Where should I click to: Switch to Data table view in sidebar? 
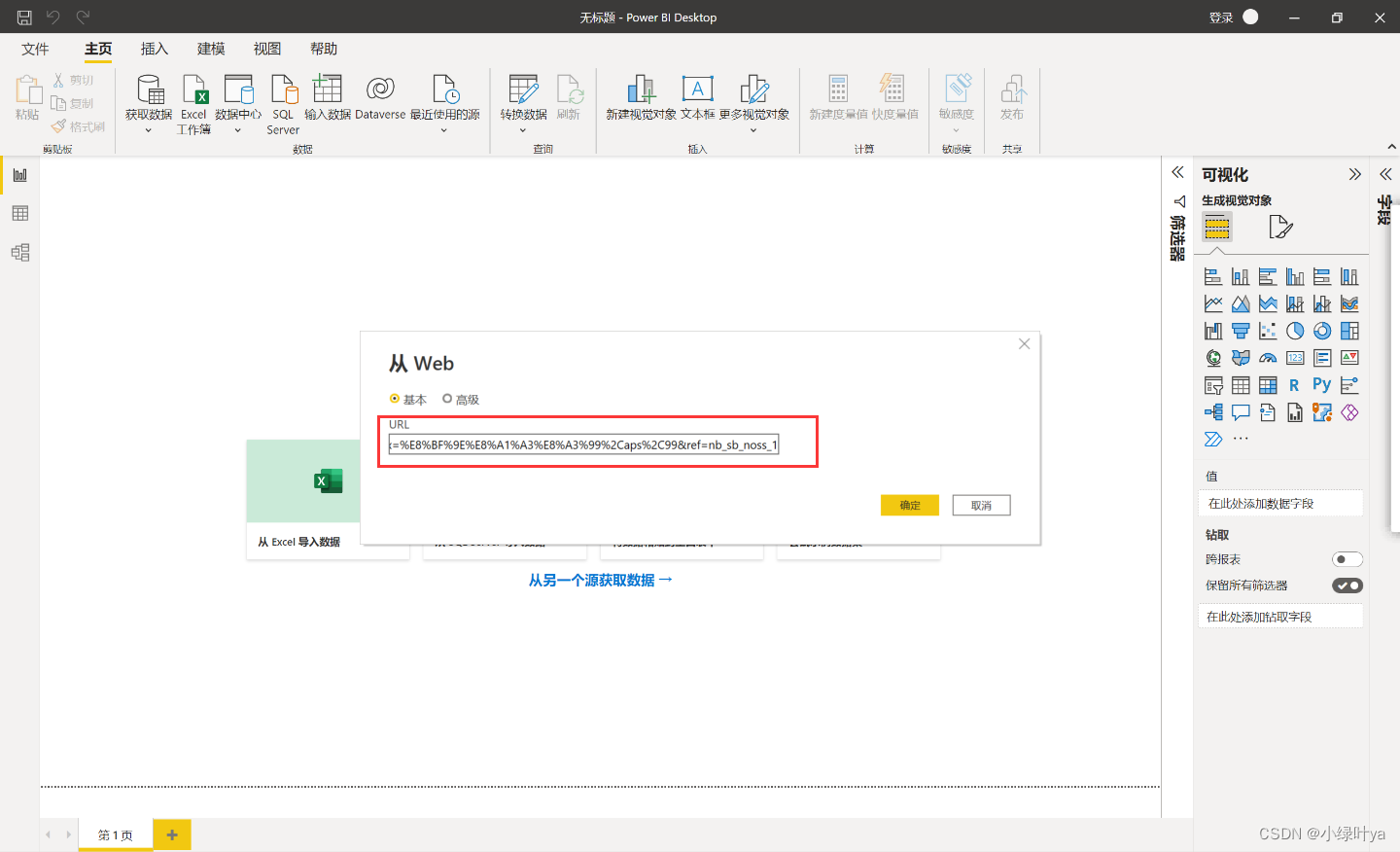coord(20,214)
